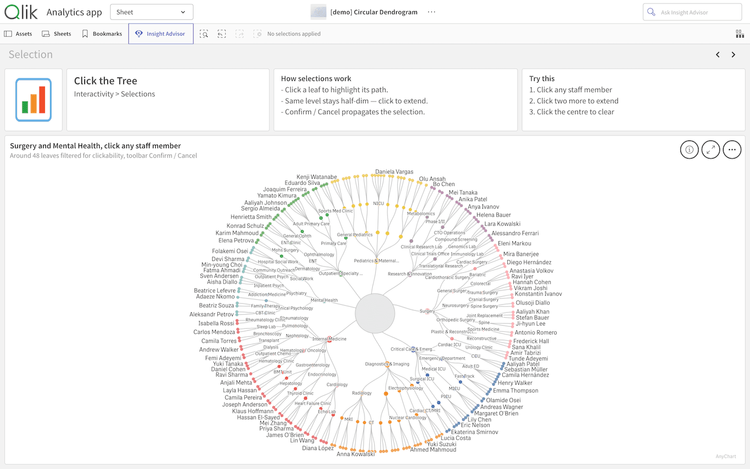Screen dimensions: 750x469
Task: Click the step forward selection icon
Action: pyautogui.click(x=239, y=34)
